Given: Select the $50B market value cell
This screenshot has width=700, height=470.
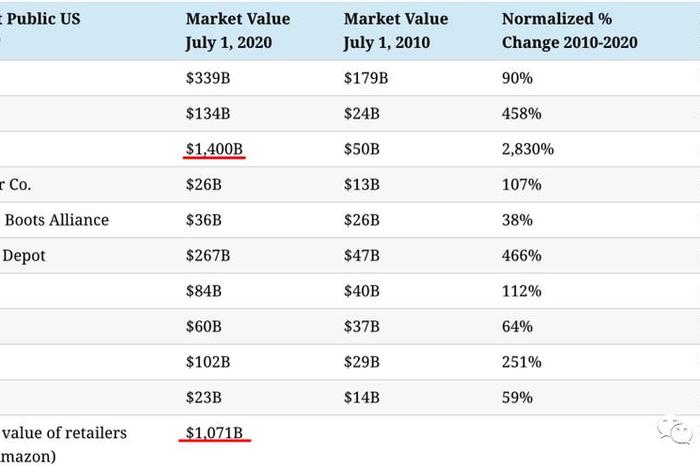Looking at the screenshot, I should tap(361, 149).
